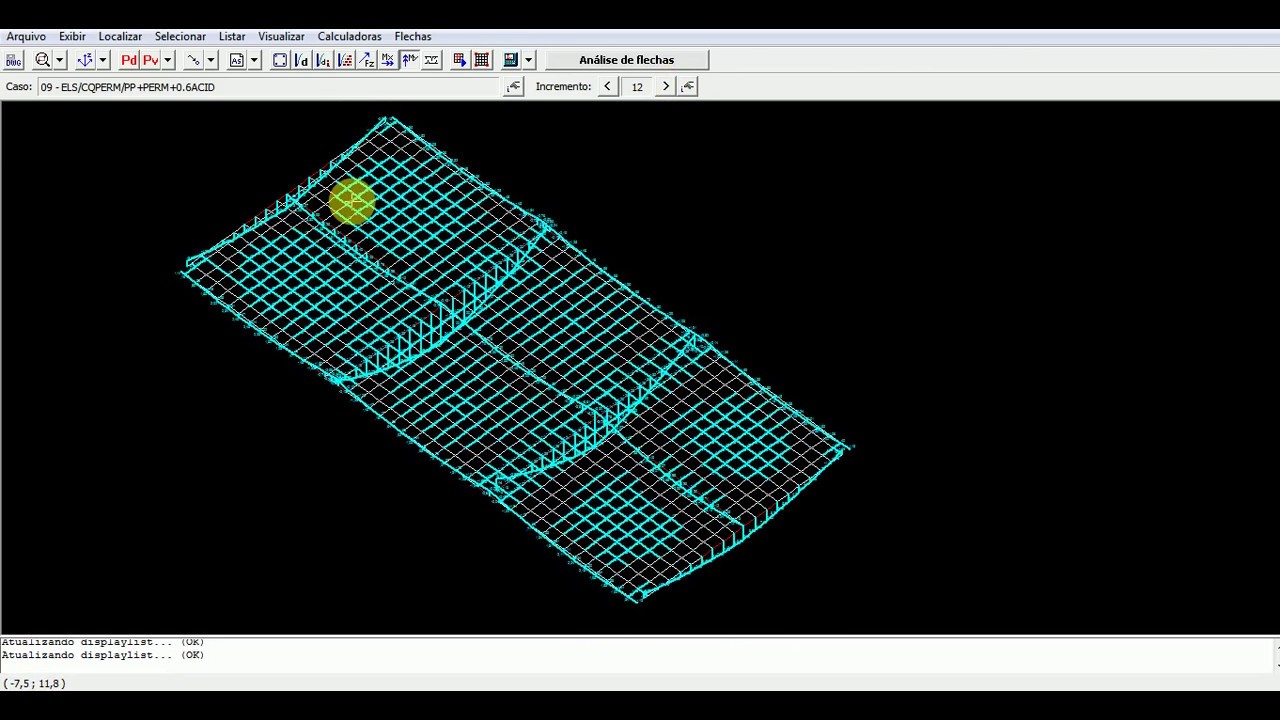The width and height of the screenshot is (1280, 720).
Task: Toggle the red hatched diagram icon
Action: pyautogui.click(x=345, y=60)
